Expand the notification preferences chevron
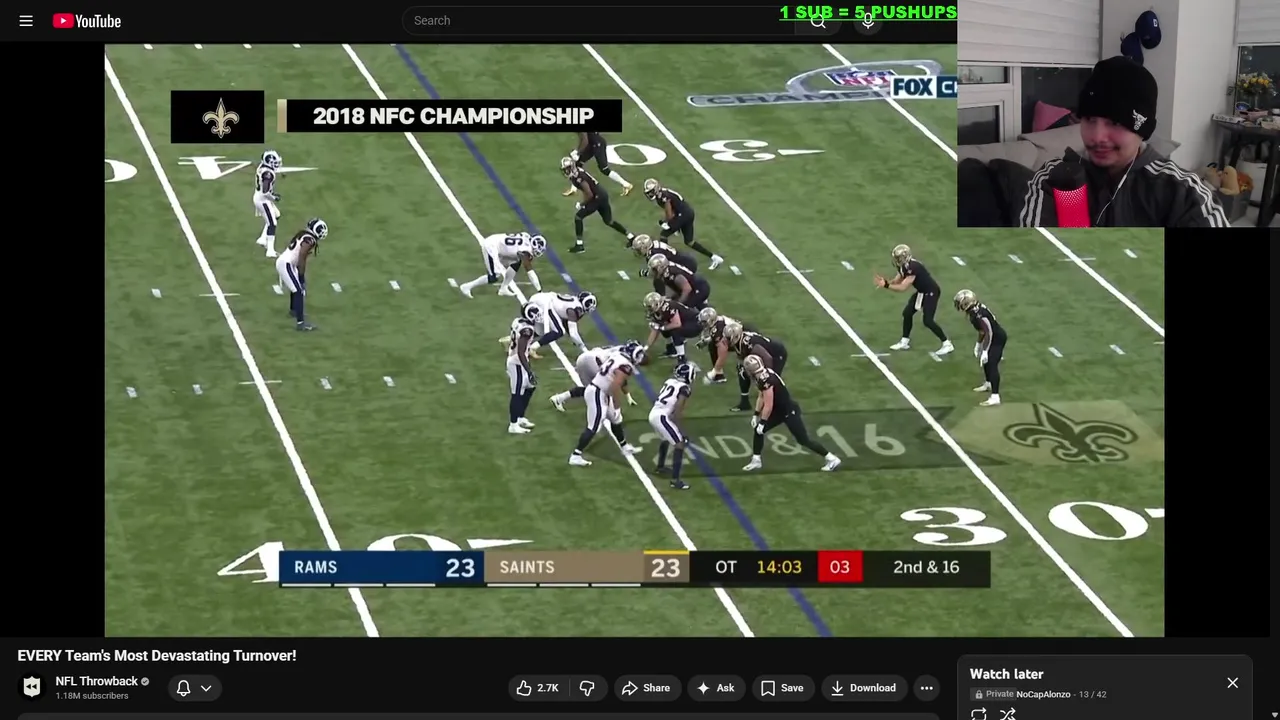 pos(206,688)
